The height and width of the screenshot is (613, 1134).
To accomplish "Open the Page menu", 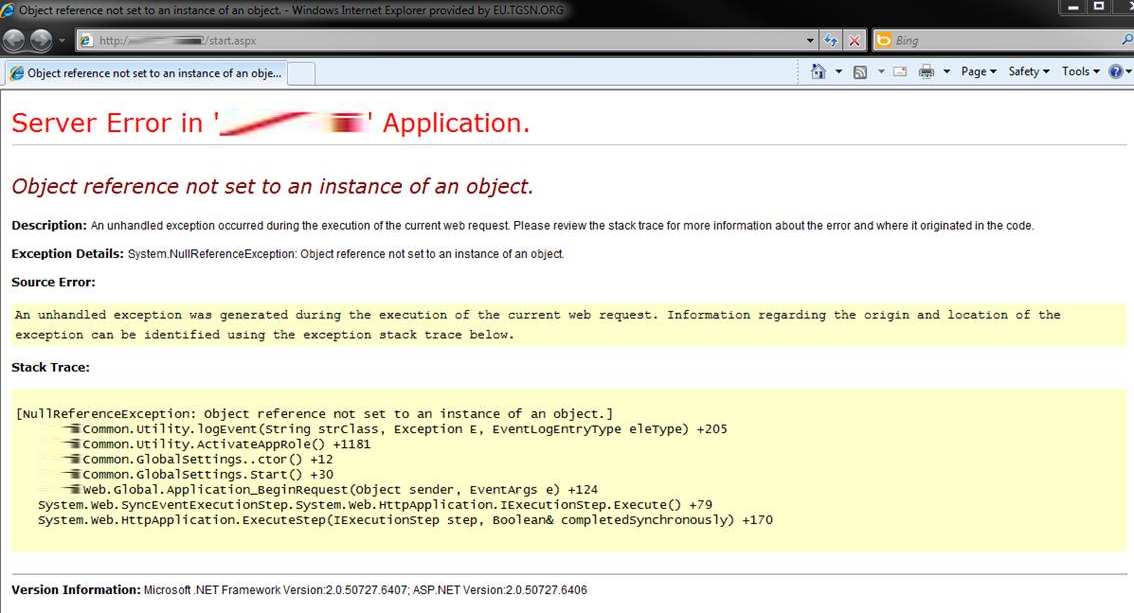I will (x=978, y=72).
